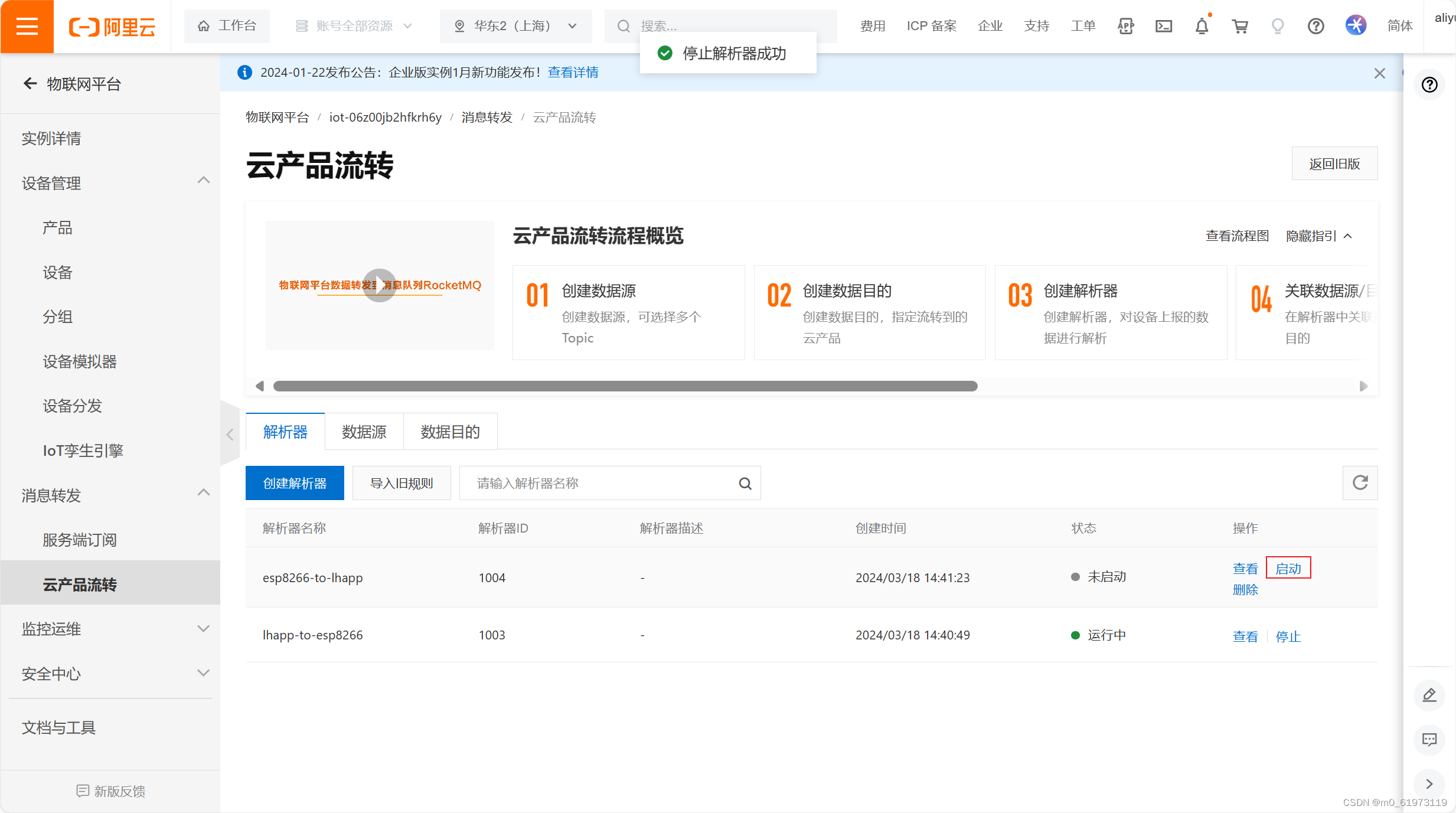The image size is (1456, 813).
Task: Click the search magnifier in parser name field
Action: click(745, 484)
